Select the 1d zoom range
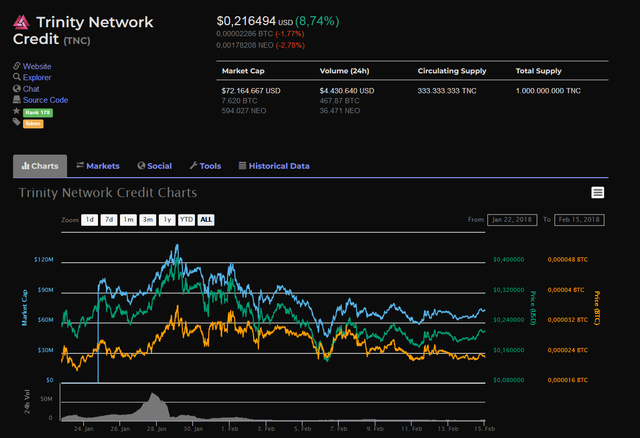 coord(89,220)
